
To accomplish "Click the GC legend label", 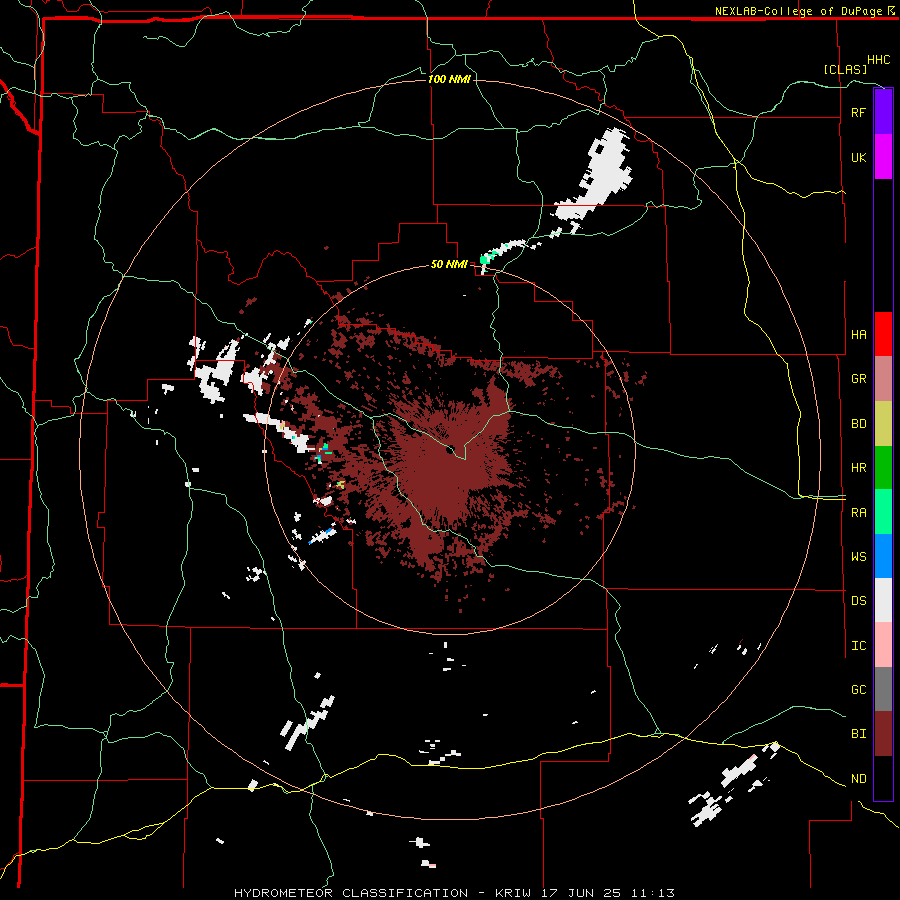I will pos(858,690).
